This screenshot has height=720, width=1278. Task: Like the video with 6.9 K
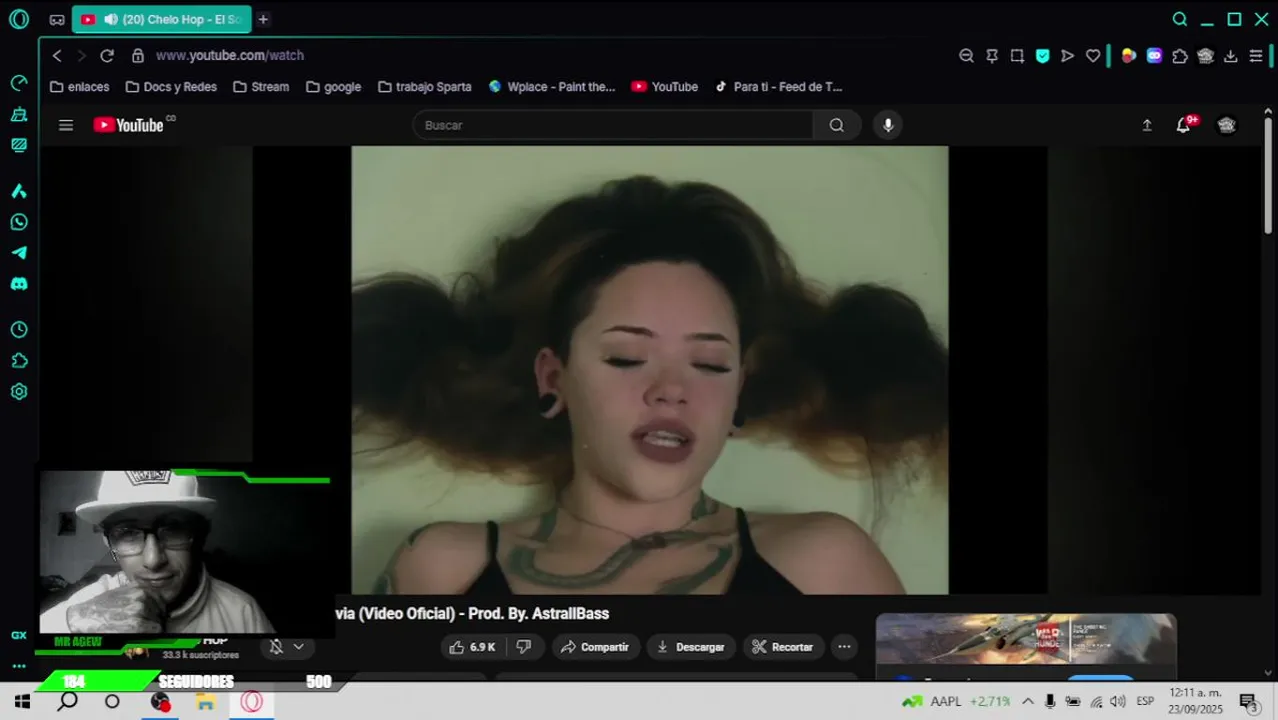click(x=472, y=647)
